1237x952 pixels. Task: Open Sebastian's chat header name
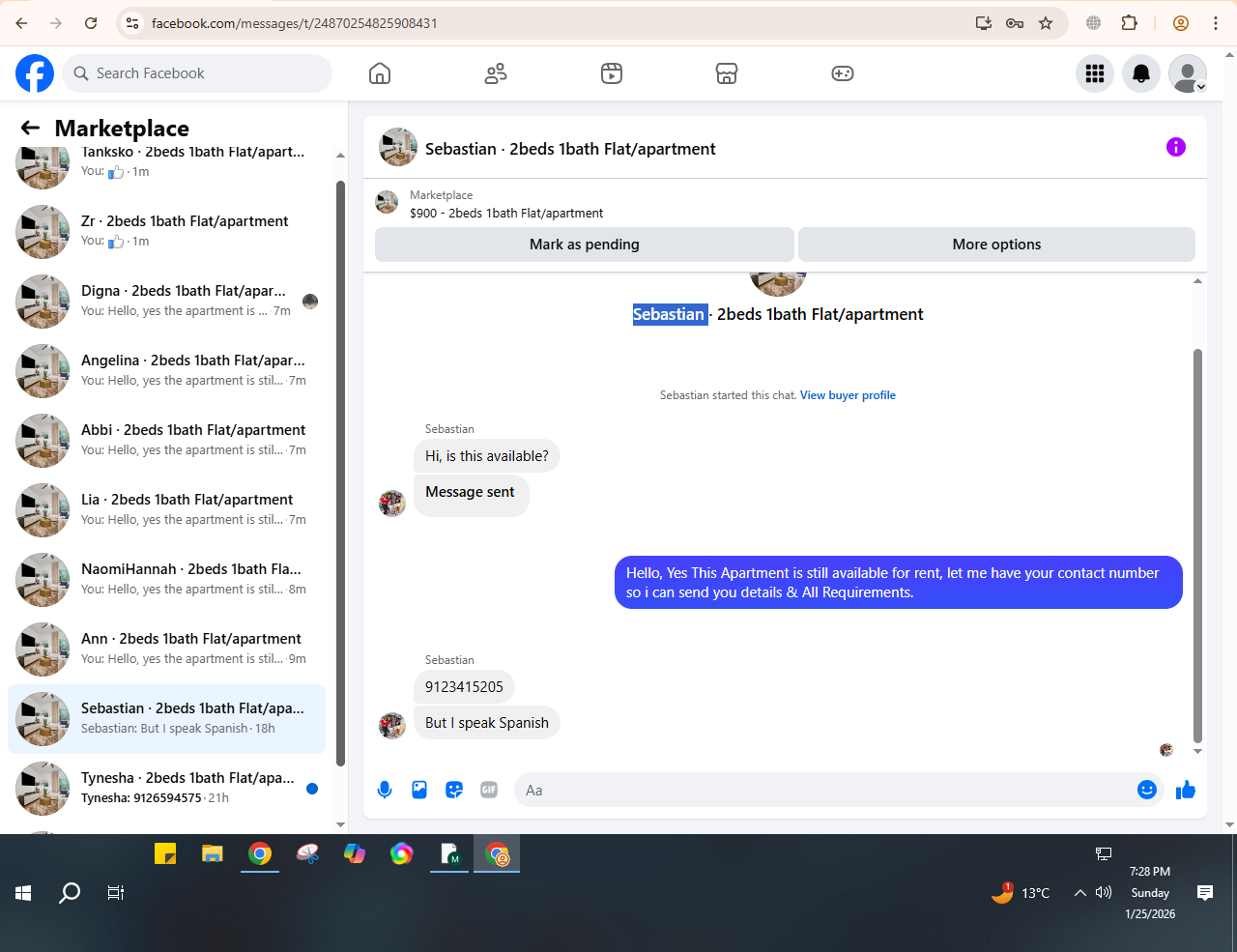570,149
